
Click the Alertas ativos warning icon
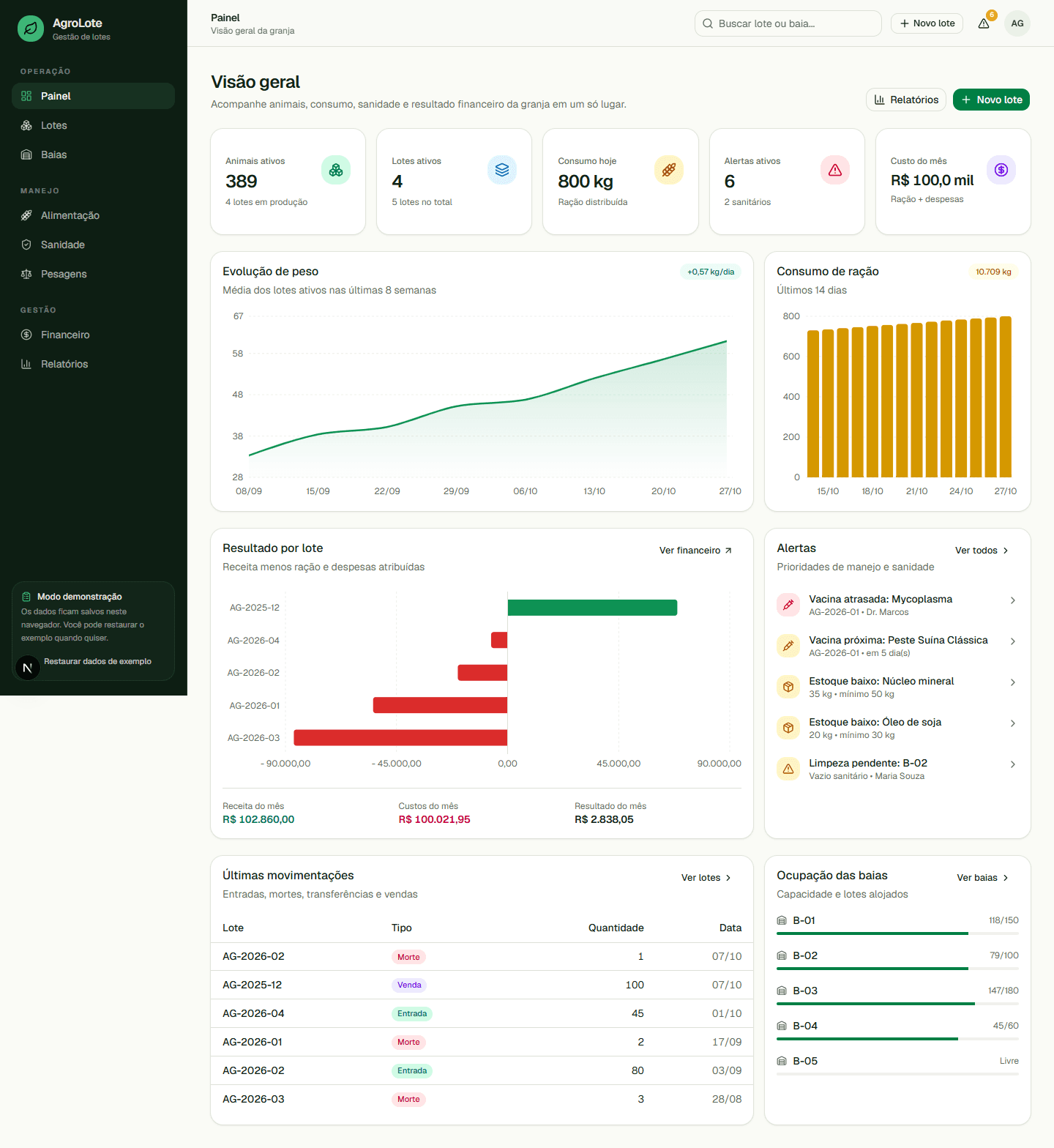tap(835, 170)
